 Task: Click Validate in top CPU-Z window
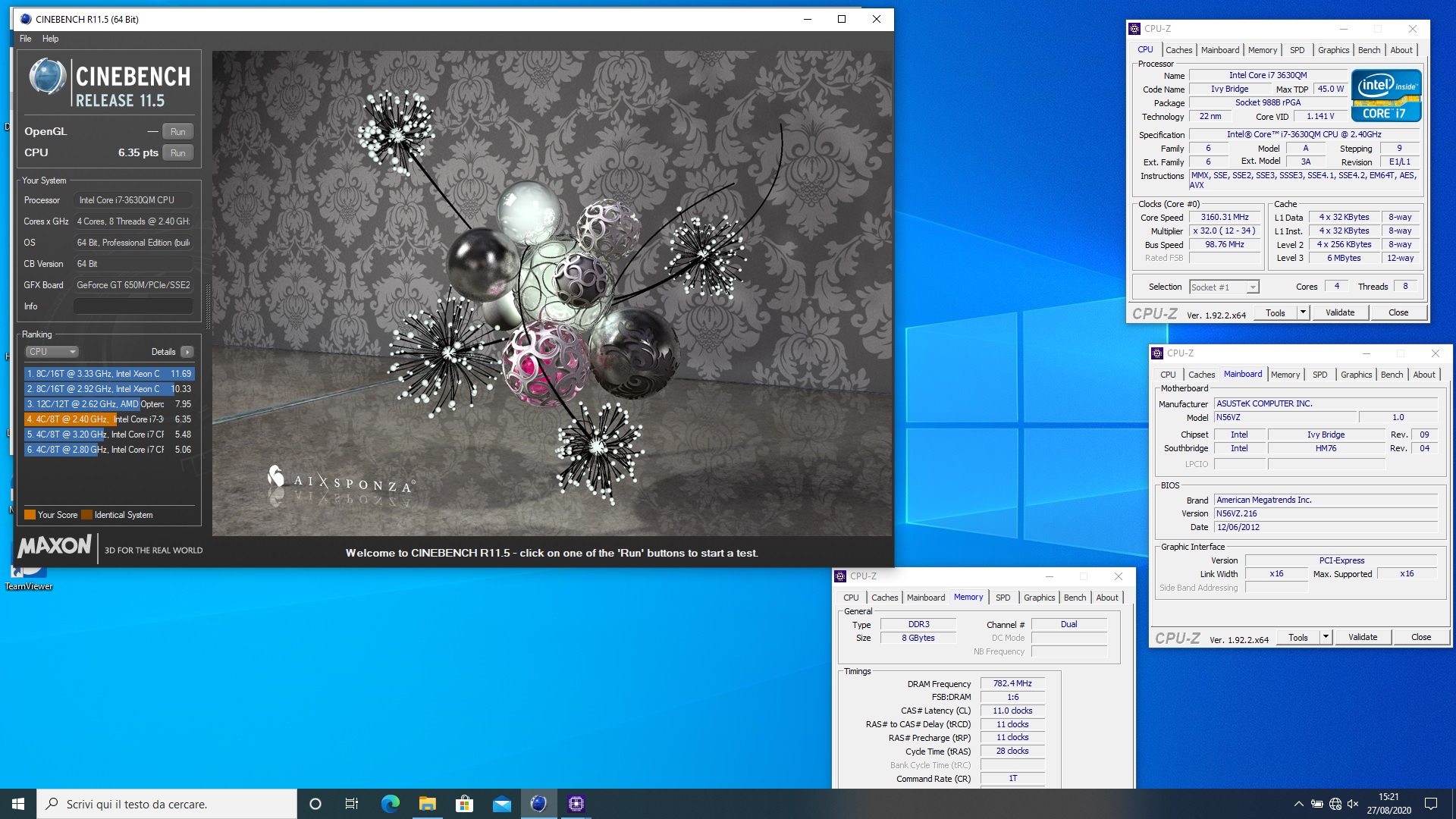pyautogui.click(x=1340, y=312)
